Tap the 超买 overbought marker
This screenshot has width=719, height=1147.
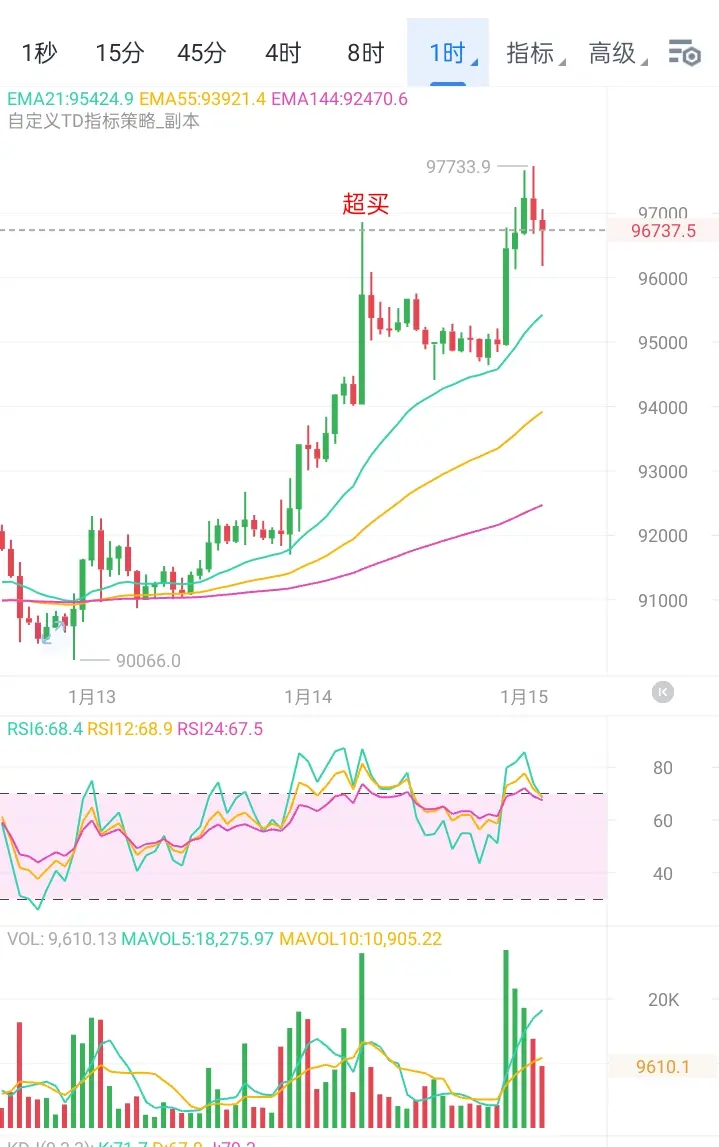coord(365,203)
